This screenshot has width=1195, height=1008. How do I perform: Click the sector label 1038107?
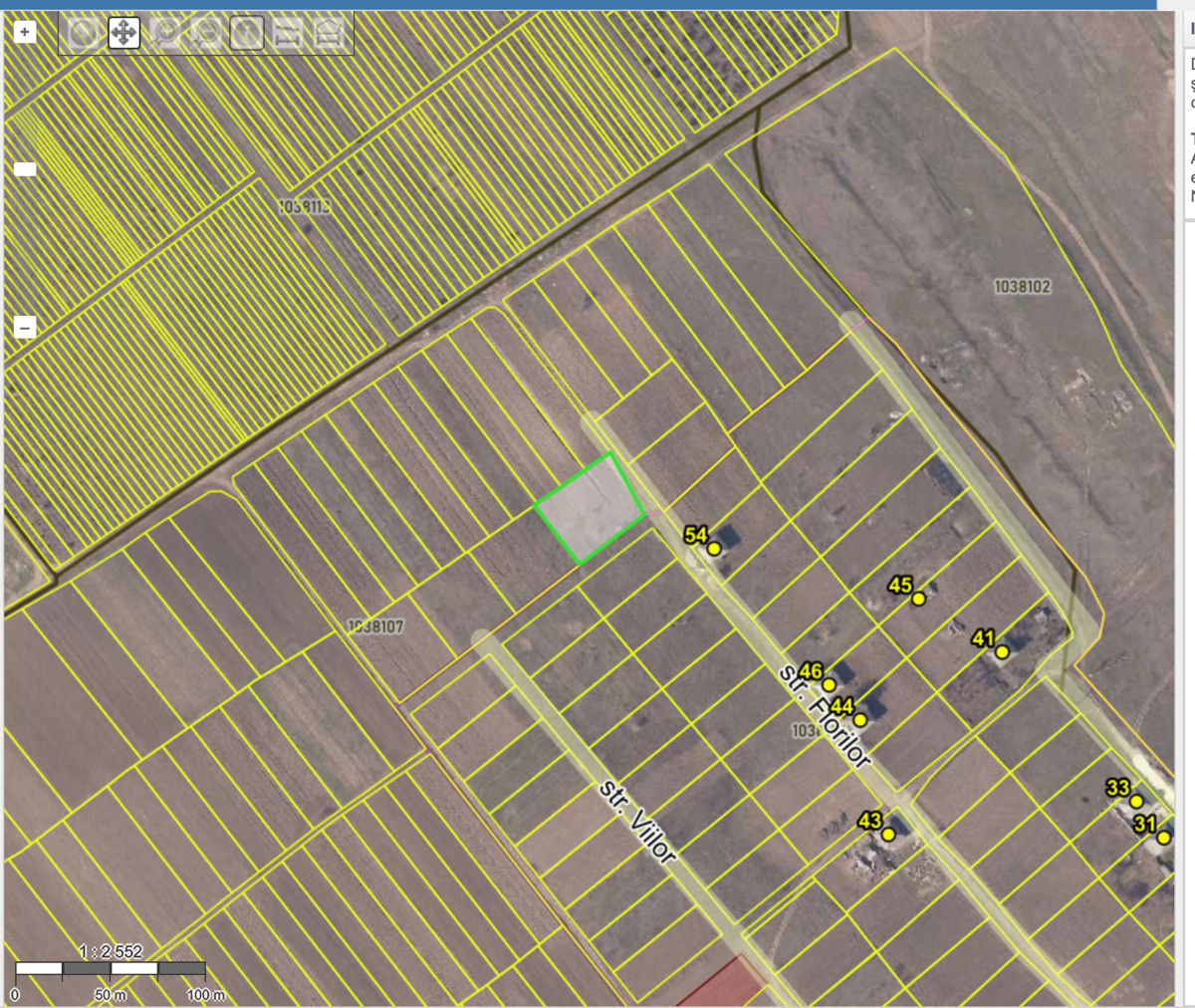tap(375, 627)
